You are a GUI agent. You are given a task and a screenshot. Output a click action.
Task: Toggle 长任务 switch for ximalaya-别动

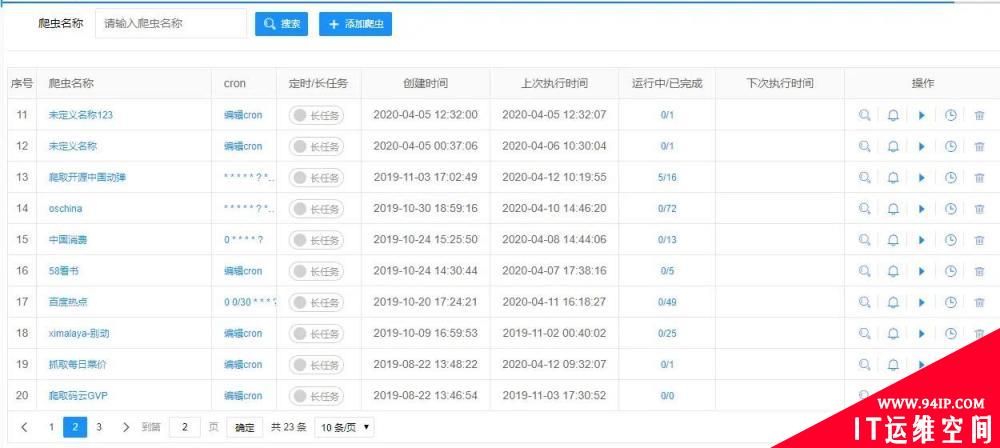click(316, 333)
